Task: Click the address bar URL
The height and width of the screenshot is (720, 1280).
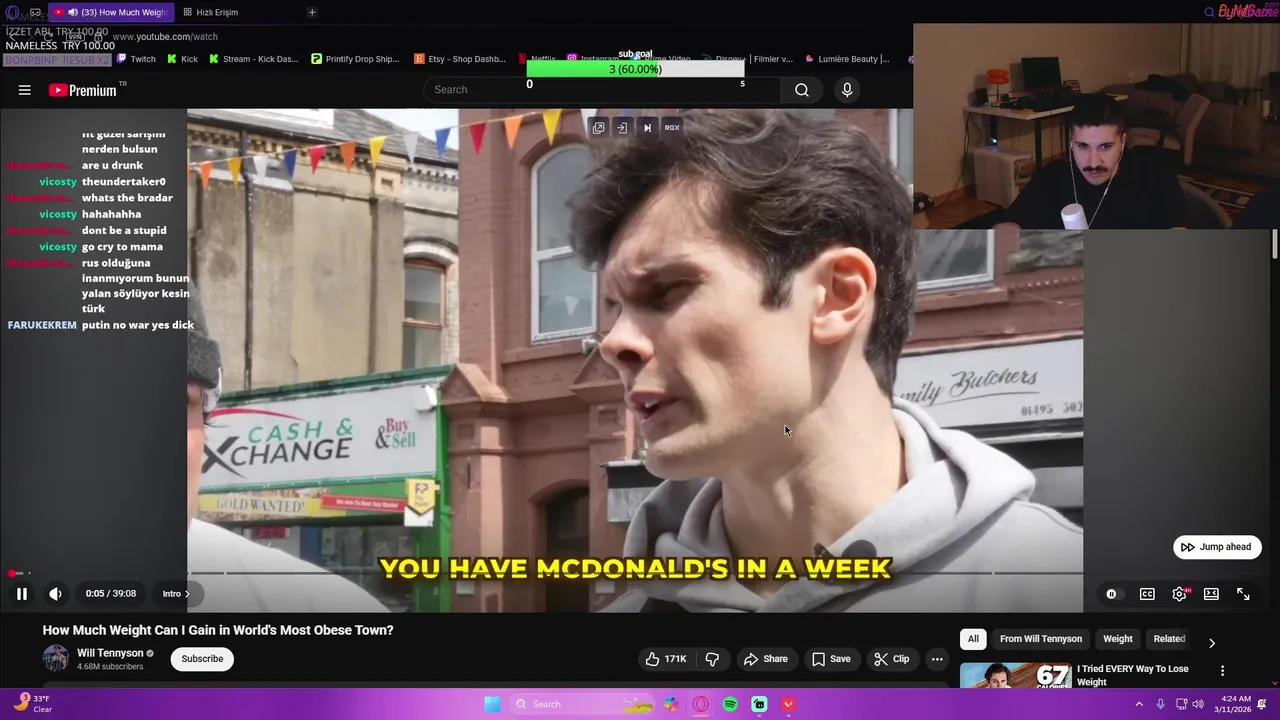Action: 165,37
